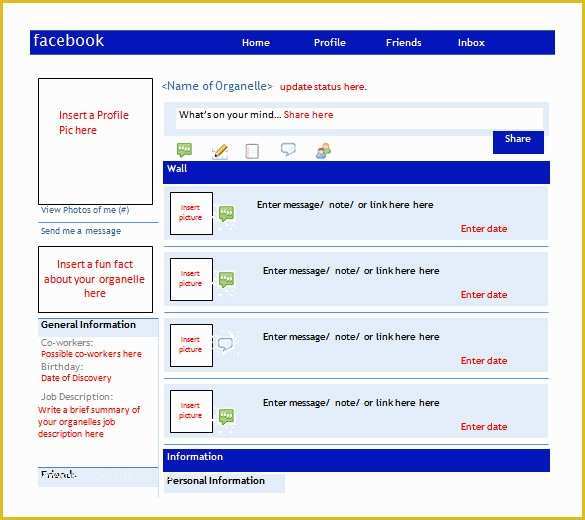Image resolution: width=585 pixels, height=520 pixels.
Task: Click 'Date of Discovery' text
Action: [x=76, y=378]
